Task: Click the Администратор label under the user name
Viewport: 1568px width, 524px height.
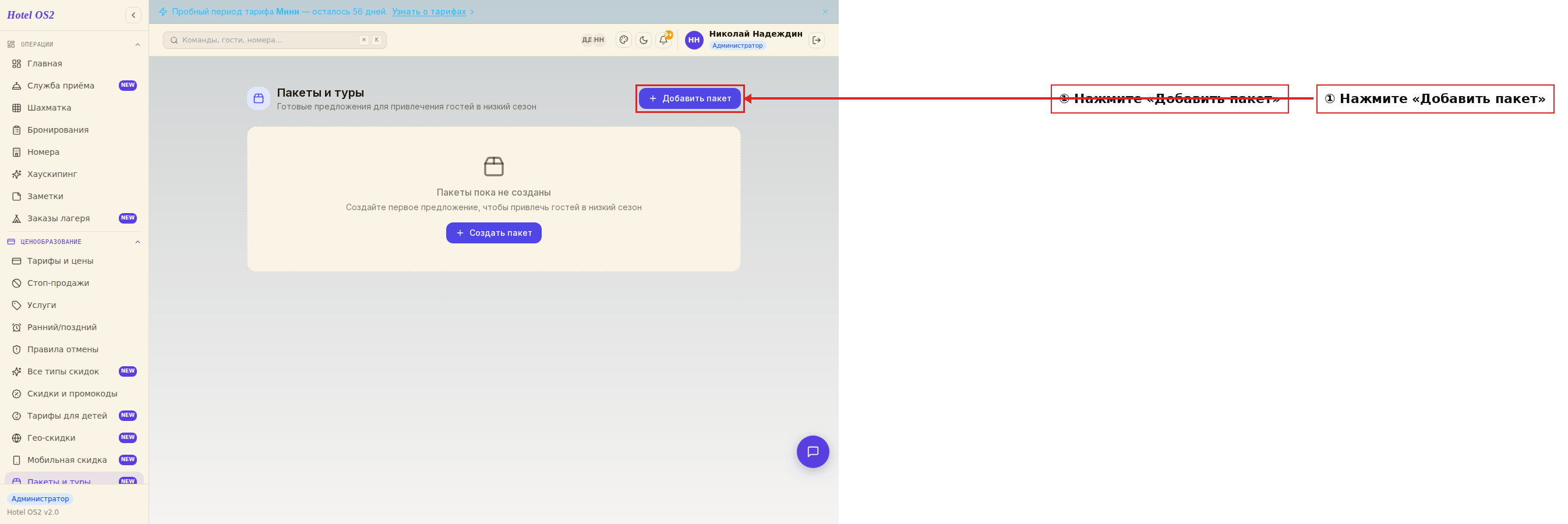Action: click(x=737, y=45)
